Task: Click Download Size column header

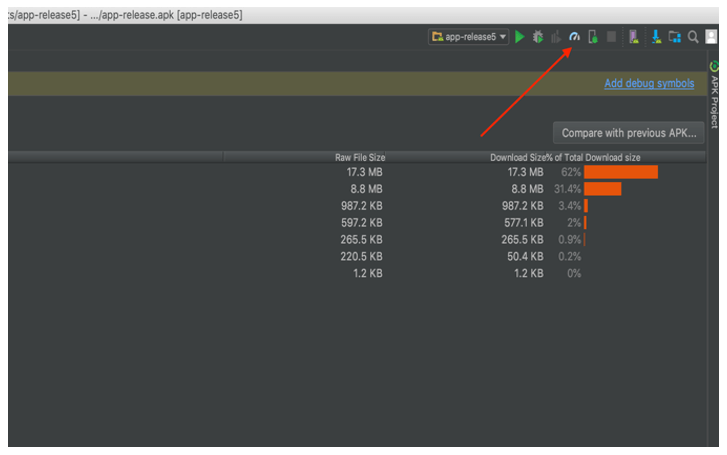Action: pos(517,158)
